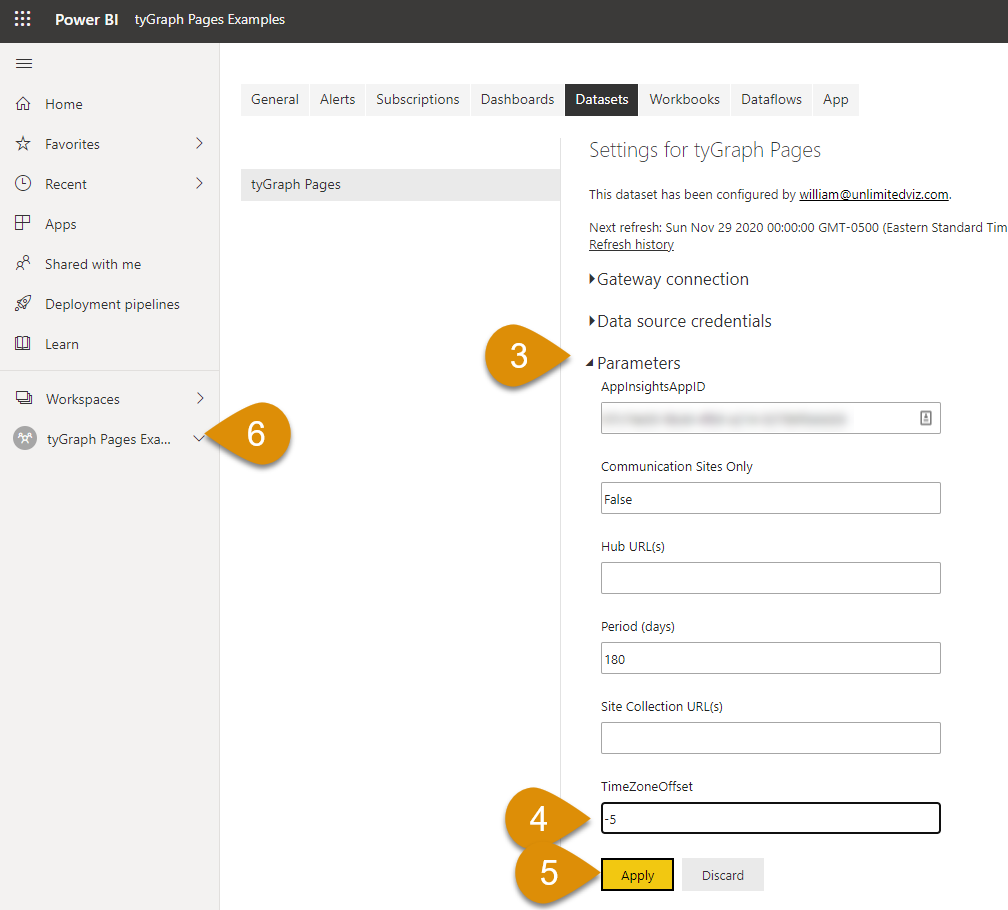Click the Recent clock icon

pyautogui.click(x=24, y=184)
